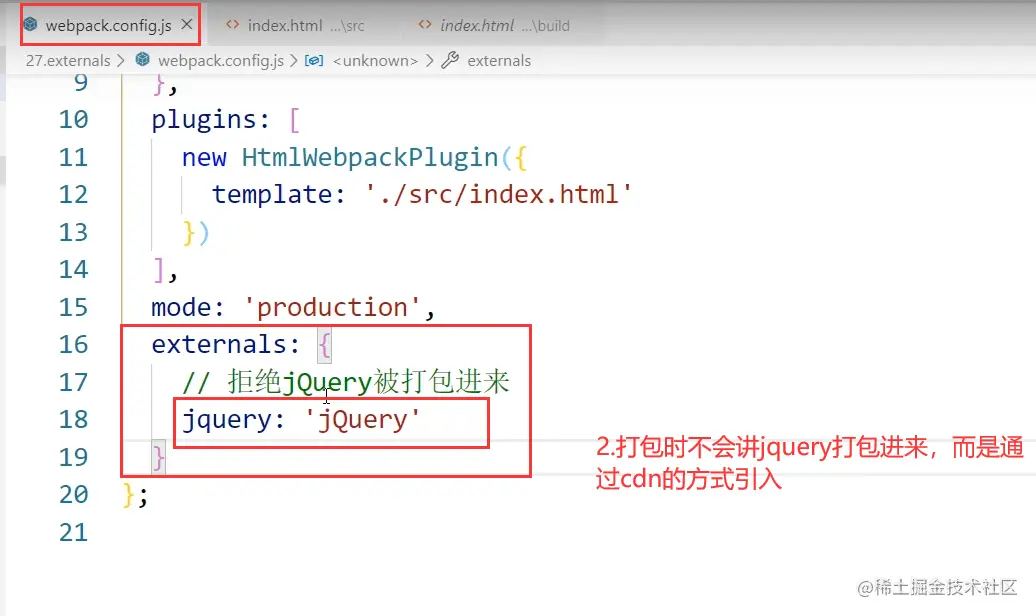
Task: Click closing brace on line 19
Action: (159, 457)
